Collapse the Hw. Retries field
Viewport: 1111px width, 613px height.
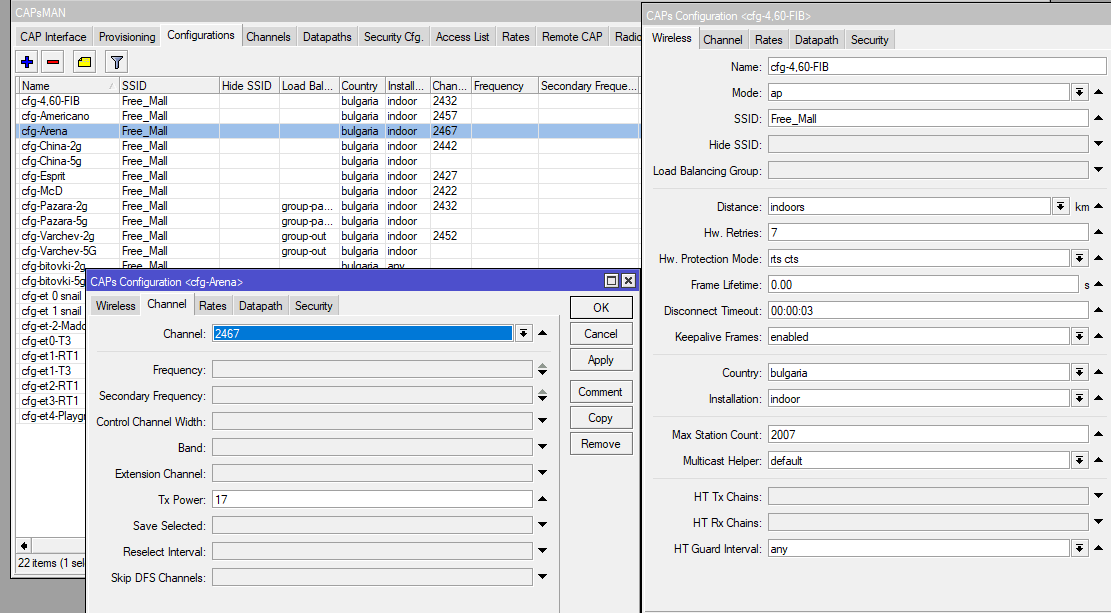[x=1099, y=232]
